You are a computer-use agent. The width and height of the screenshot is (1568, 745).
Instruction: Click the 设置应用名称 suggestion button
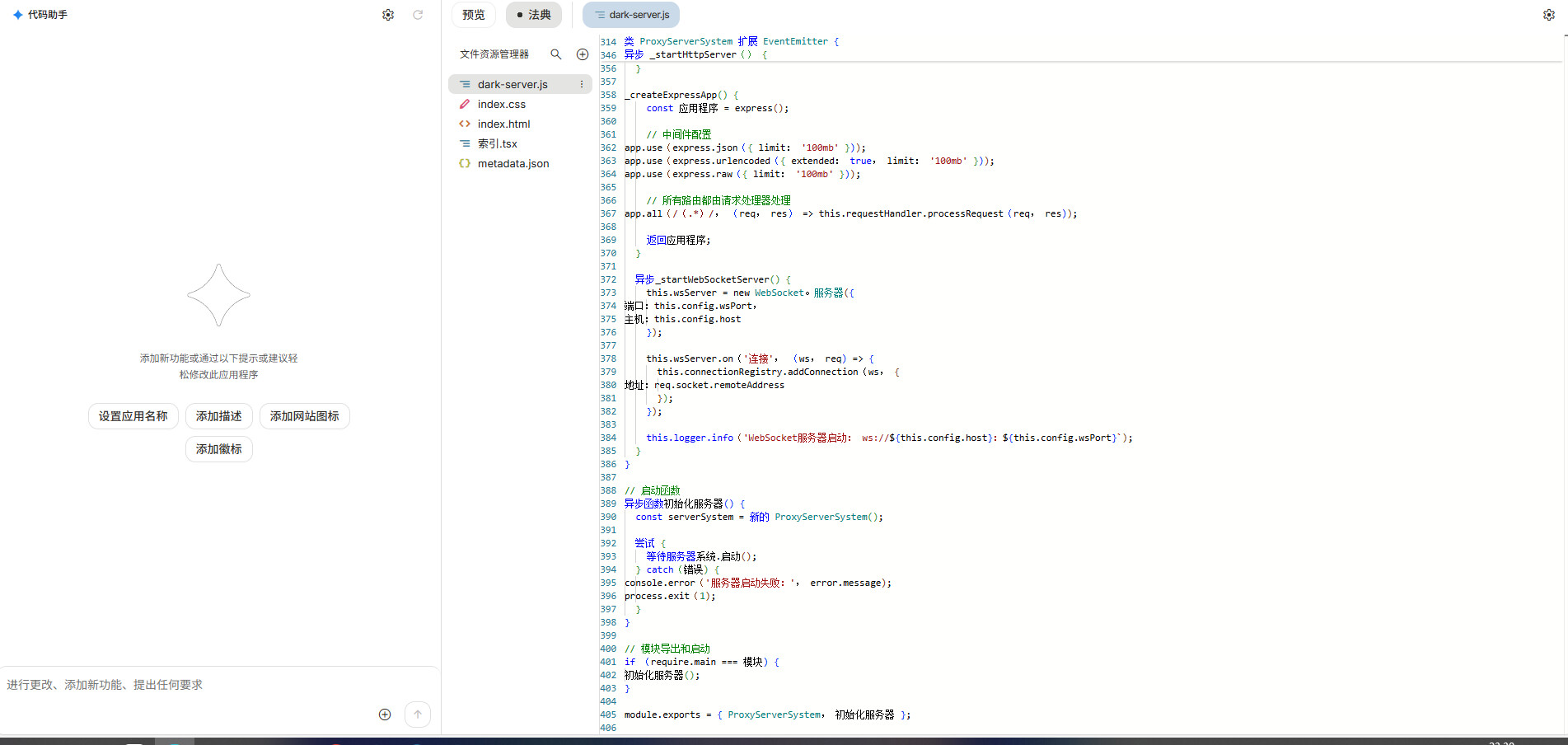click(133, 416)
